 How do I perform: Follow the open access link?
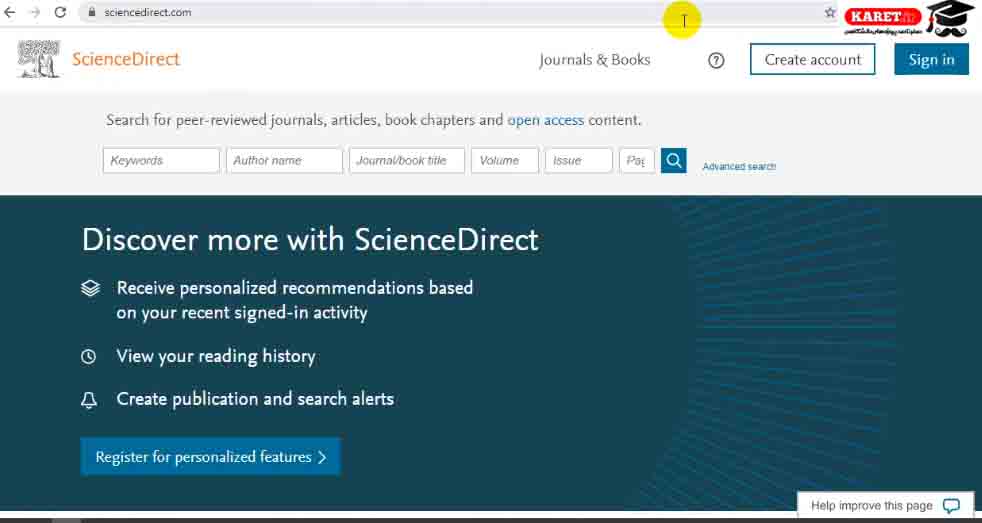click(x=545, y=120)
